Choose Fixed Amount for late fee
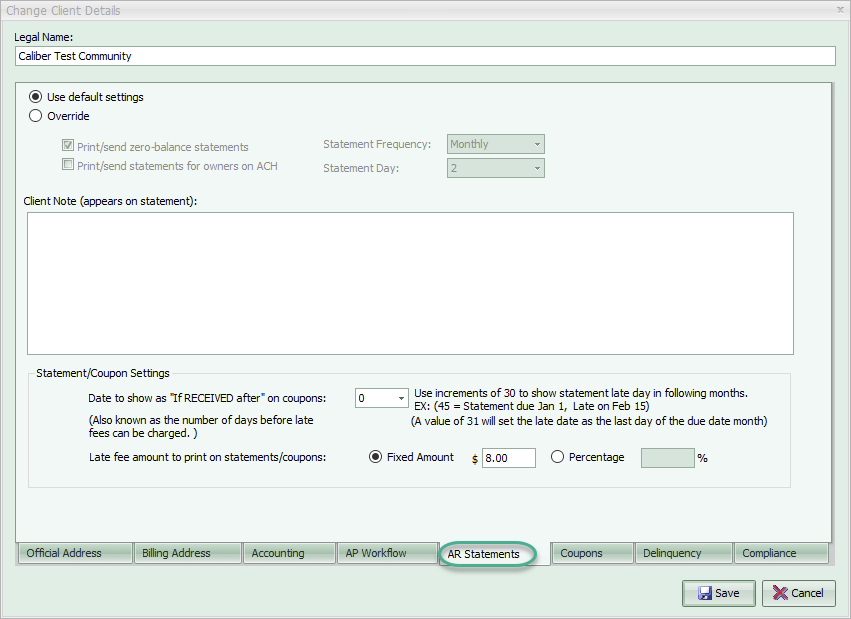 point(375,457)
